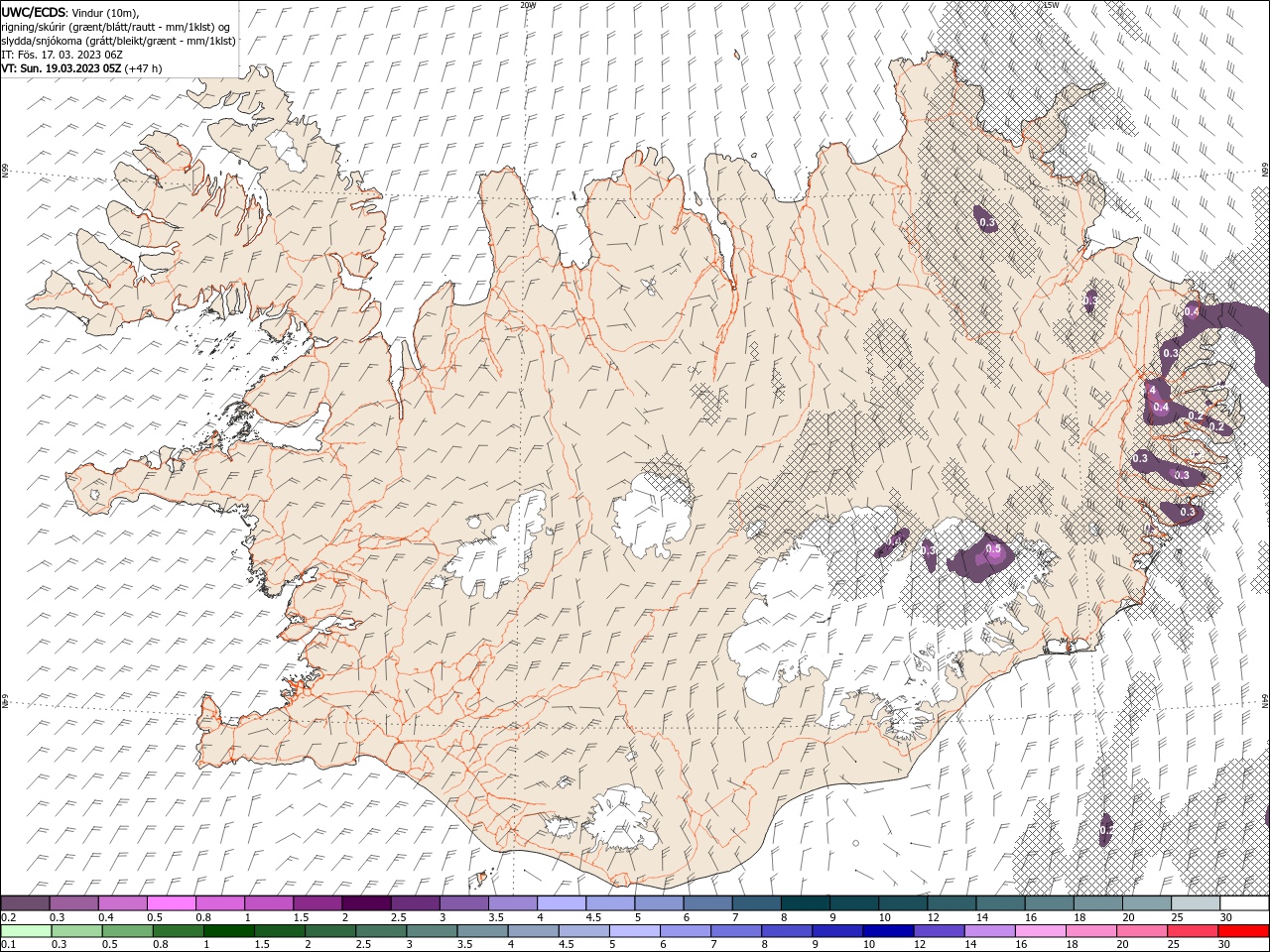Pick the 4 blue-grey swatch in rain scale
The width and height of the screenshot is (1270, 952).
click(x=533, y=931)
